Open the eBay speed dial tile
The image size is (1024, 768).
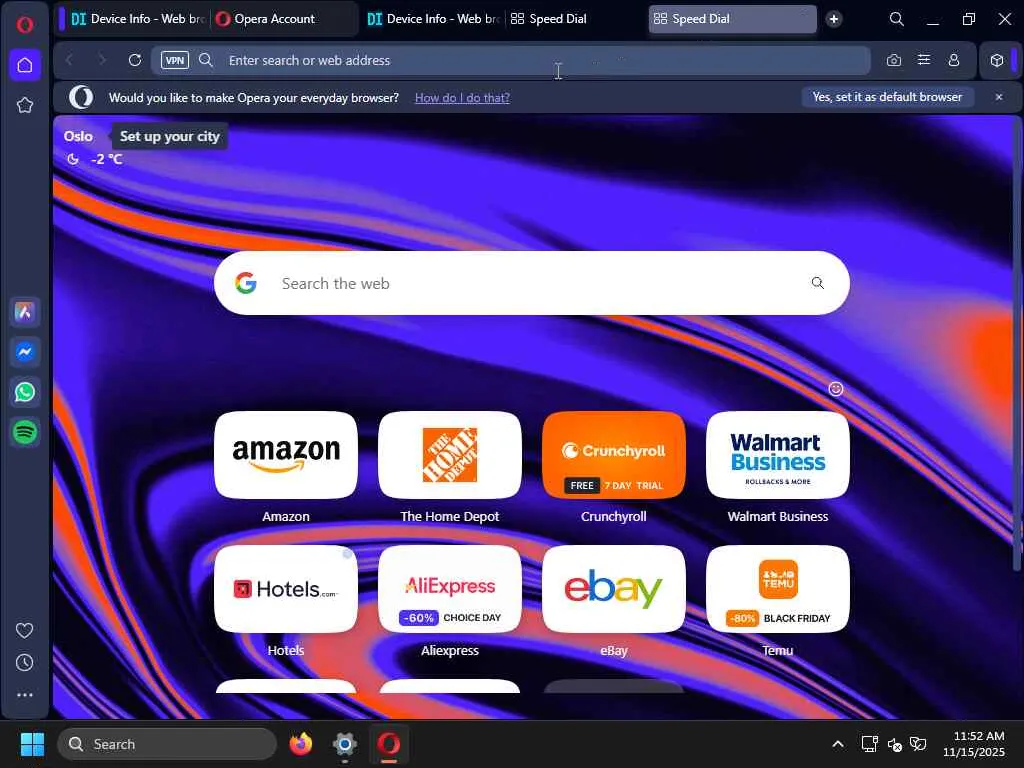614,589
